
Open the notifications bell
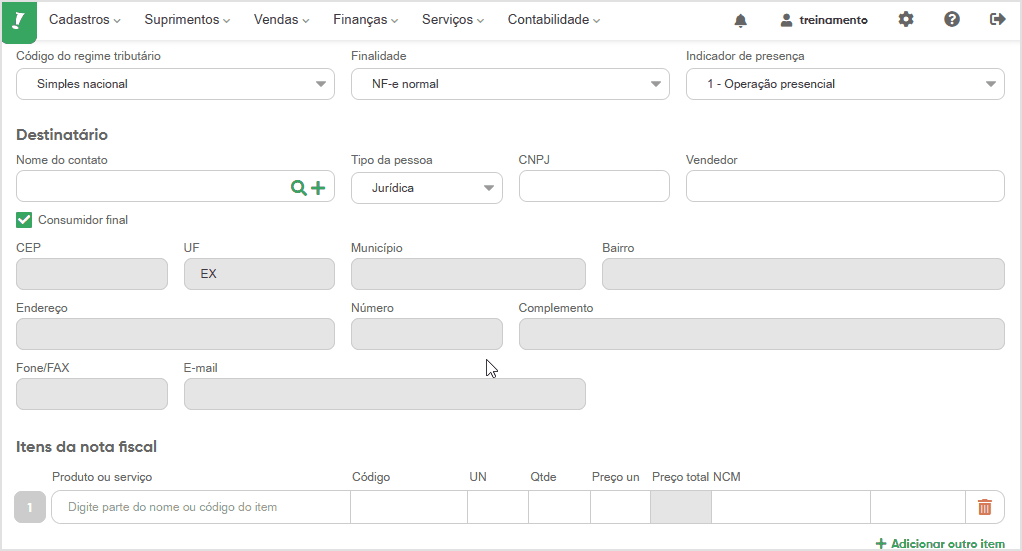740,20
